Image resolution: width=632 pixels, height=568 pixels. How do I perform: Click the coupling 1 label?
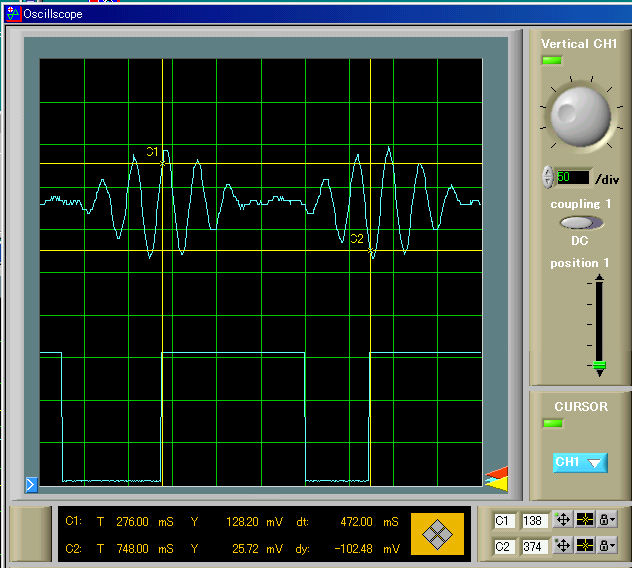pyautogui.click(x=580, y=204)
